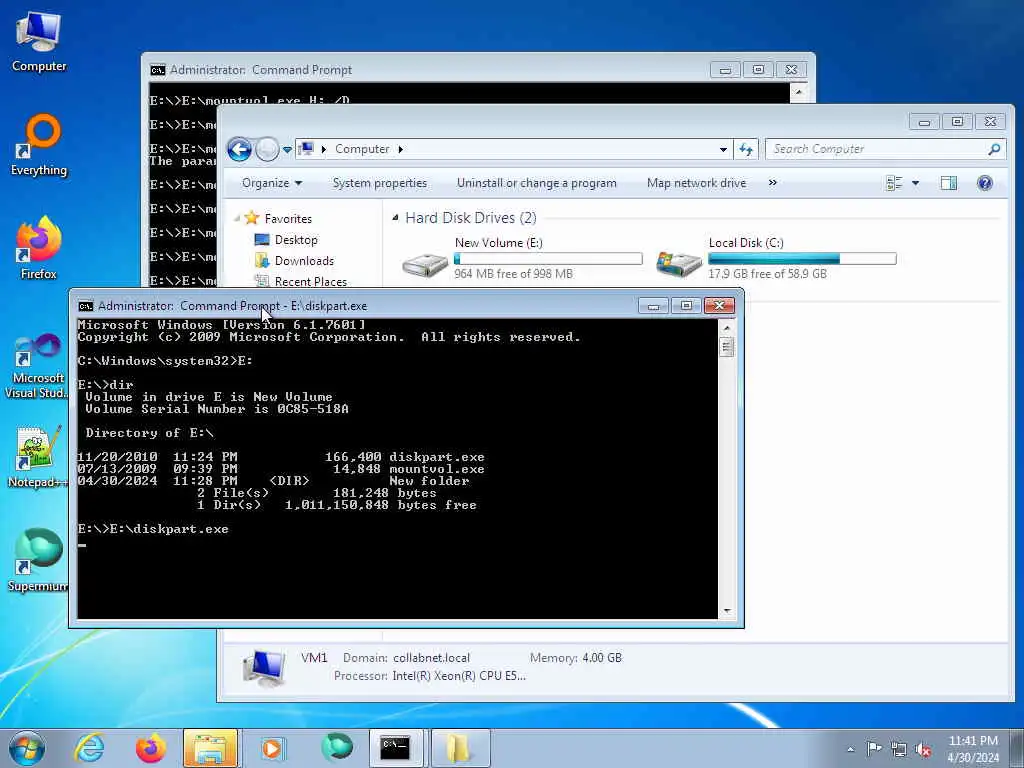Click Uninstall or change a program
This screenshot has width=1024, height=768.
point(536,183)
